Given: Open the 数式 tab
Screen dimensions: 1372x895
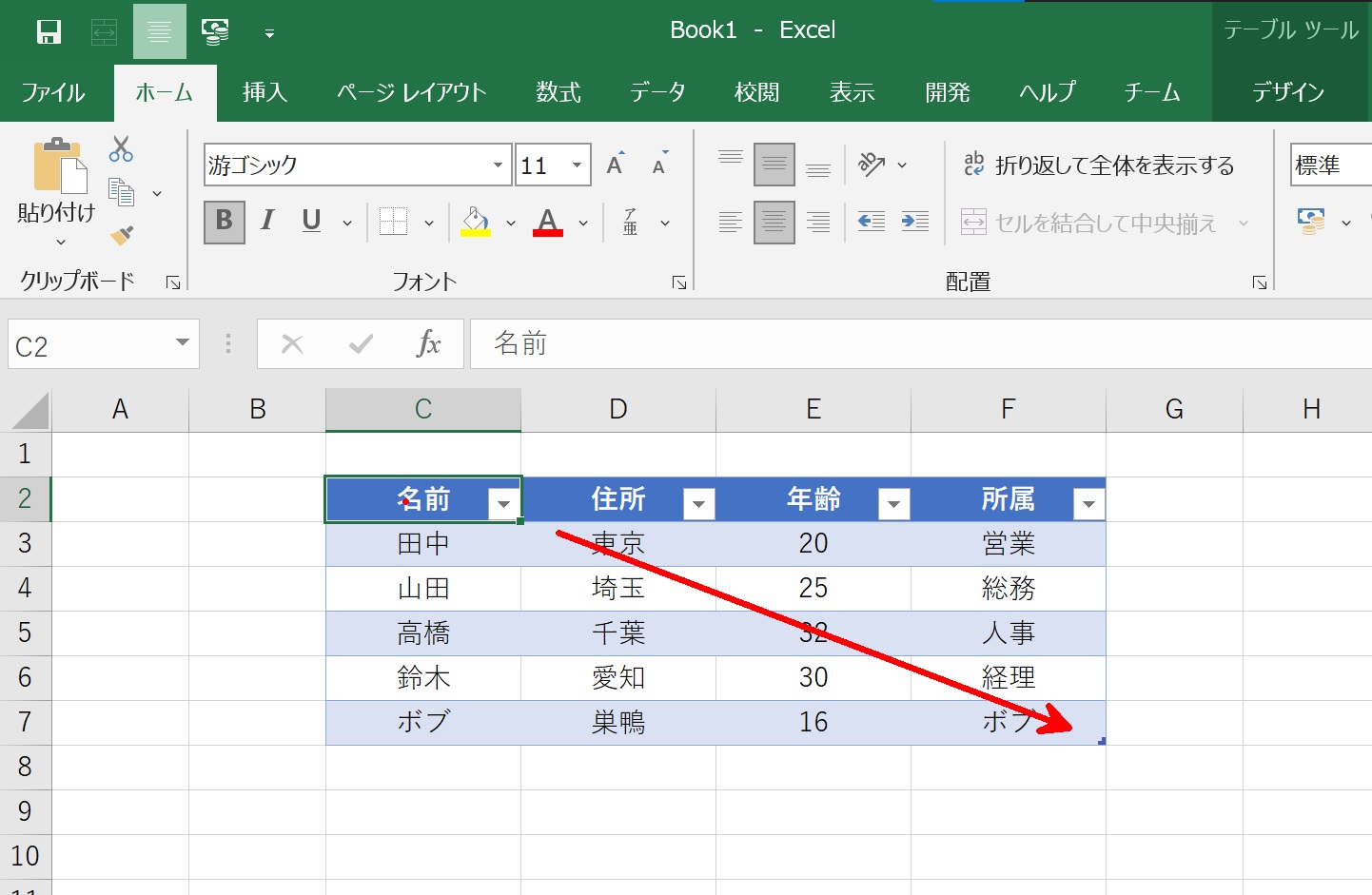Looking at the screenshot, I should point(559,92).
